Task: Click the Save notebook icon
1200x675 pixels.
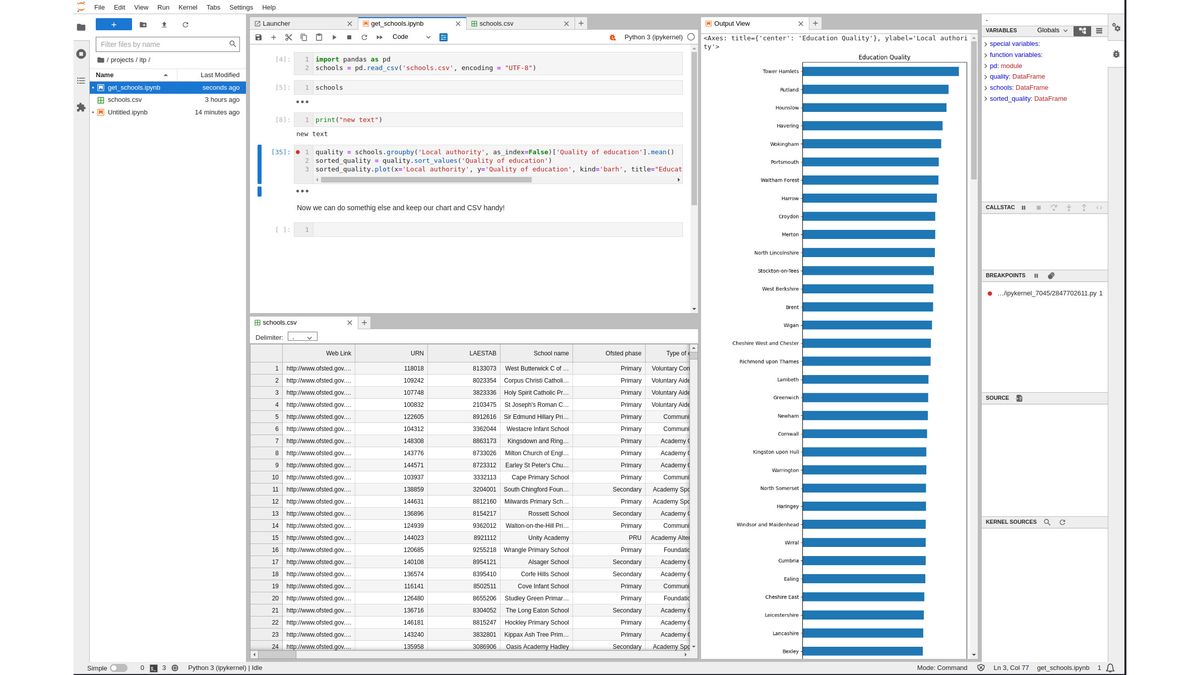Action: point(259,37)
